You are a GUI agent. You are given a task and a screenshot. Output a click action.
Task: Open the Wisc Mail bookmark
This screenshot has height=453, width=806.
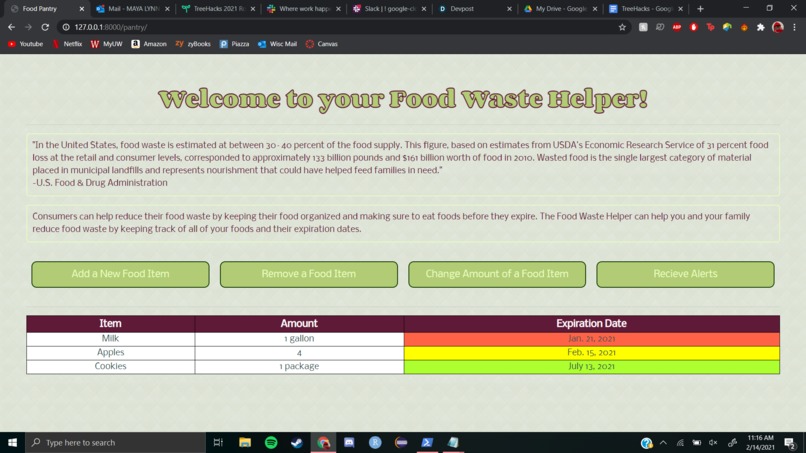278,44
